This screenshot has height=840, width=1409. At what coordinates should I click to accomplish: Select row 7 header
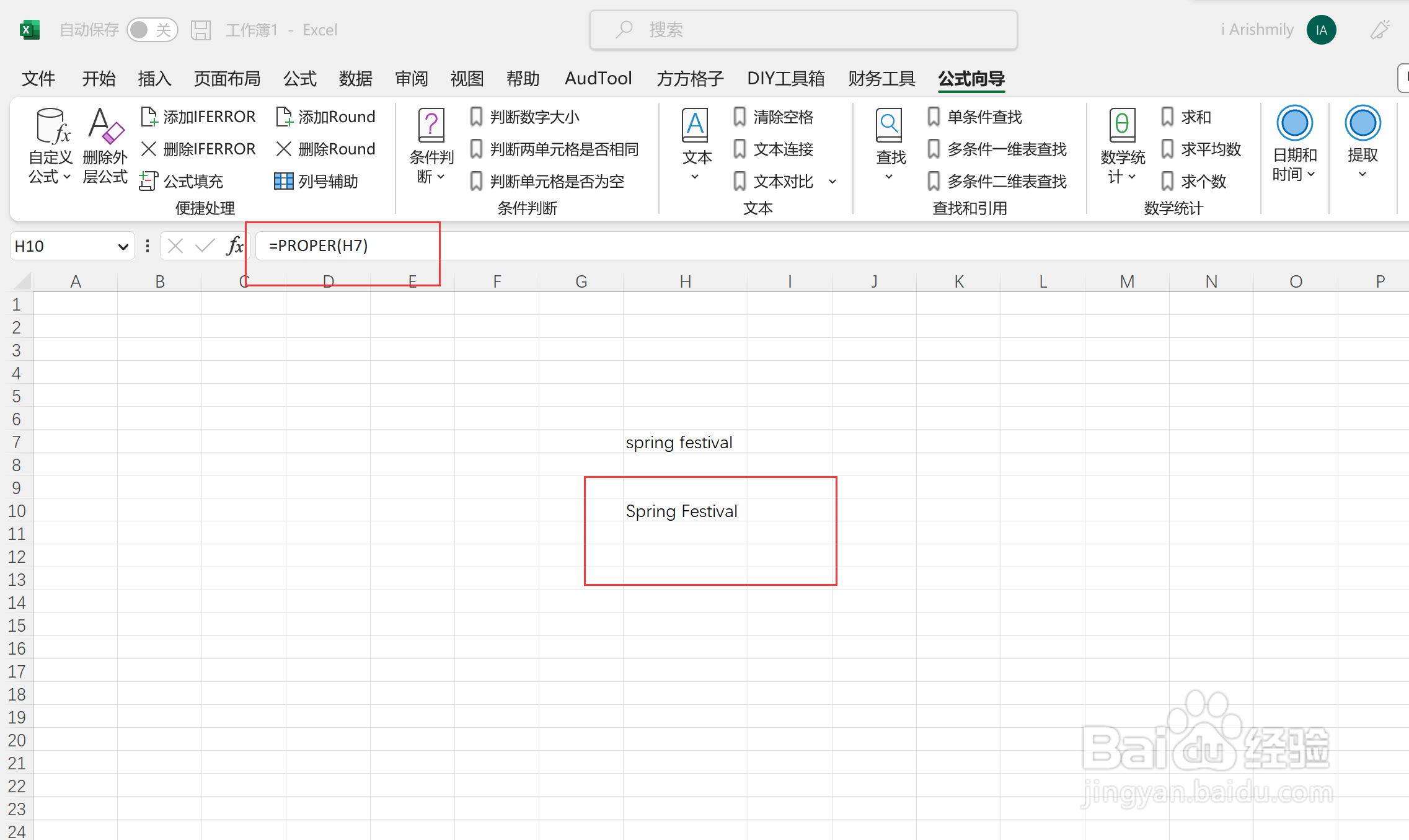click(17, 442)
